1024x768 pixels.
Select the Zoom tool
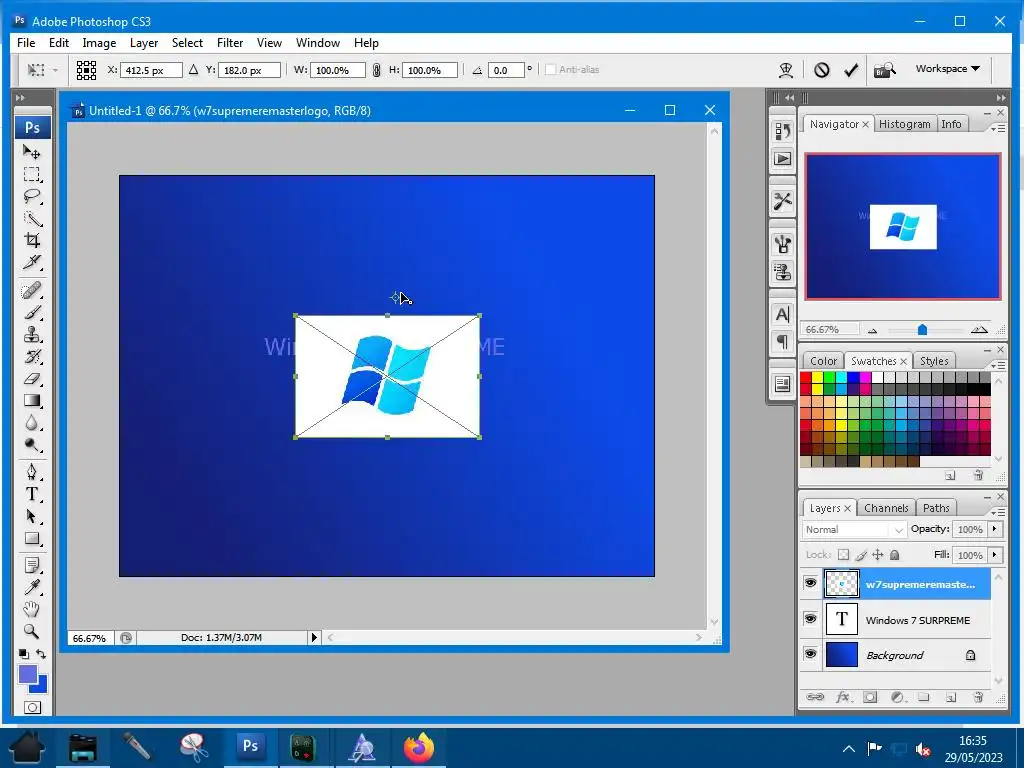[31, 631]
